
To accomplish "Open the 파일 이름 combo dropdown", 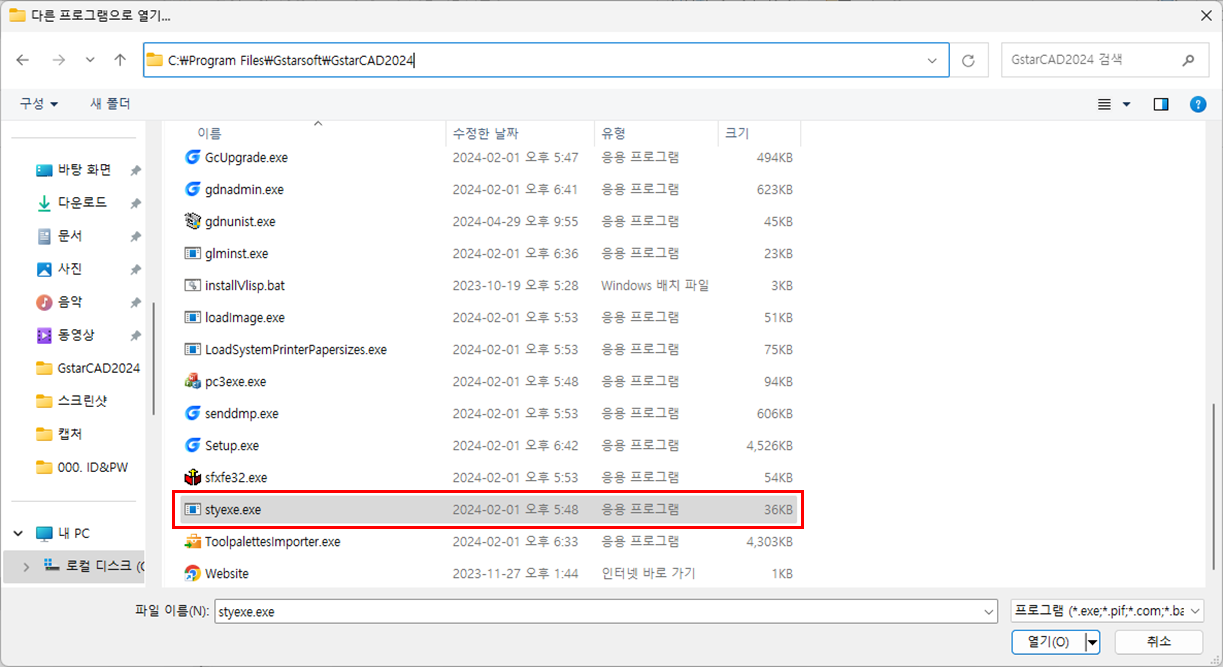I will 988,611.
